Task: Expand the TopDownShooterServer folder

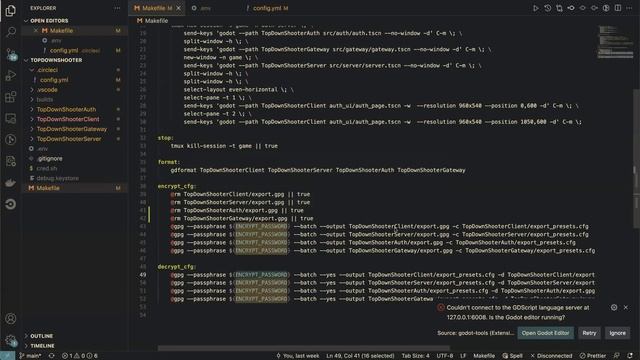Action: pyautogui.click(x=69, y=139)
